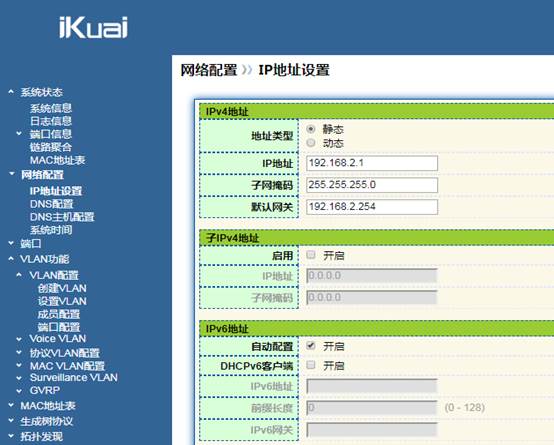Enable the 子IPv4地址 启用 checkbox
The width and height of the screenshot is (554, 445).
(311, 255)
